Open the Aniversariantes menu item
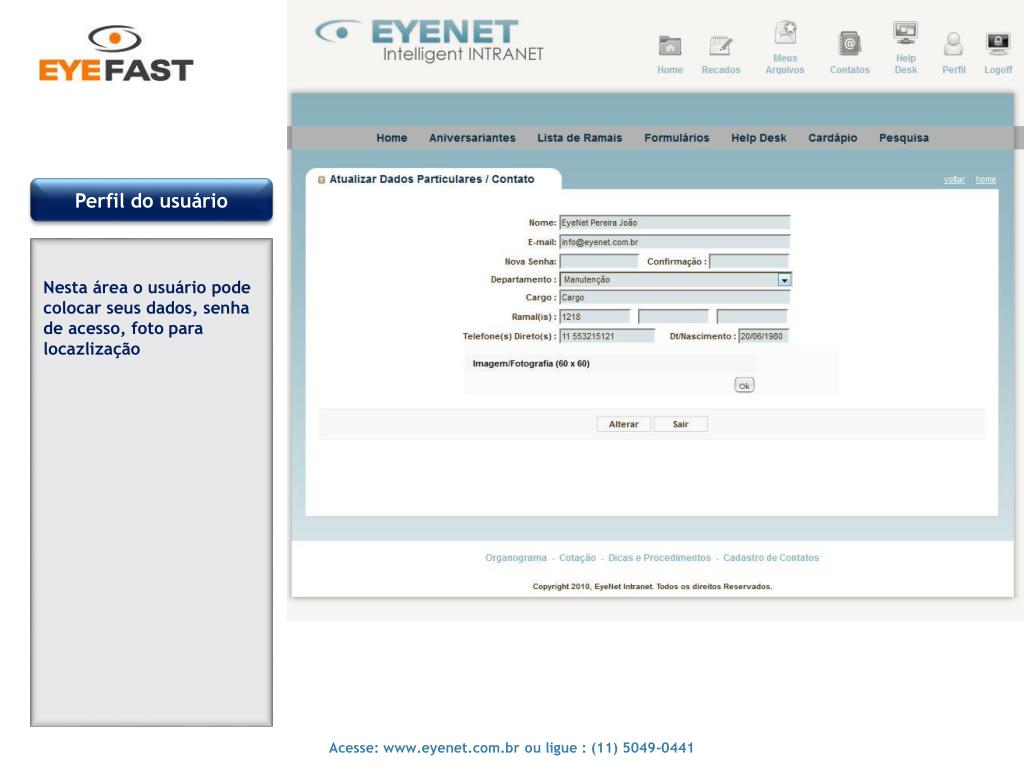Screen dimensions: 1024x768 point(472,138)
